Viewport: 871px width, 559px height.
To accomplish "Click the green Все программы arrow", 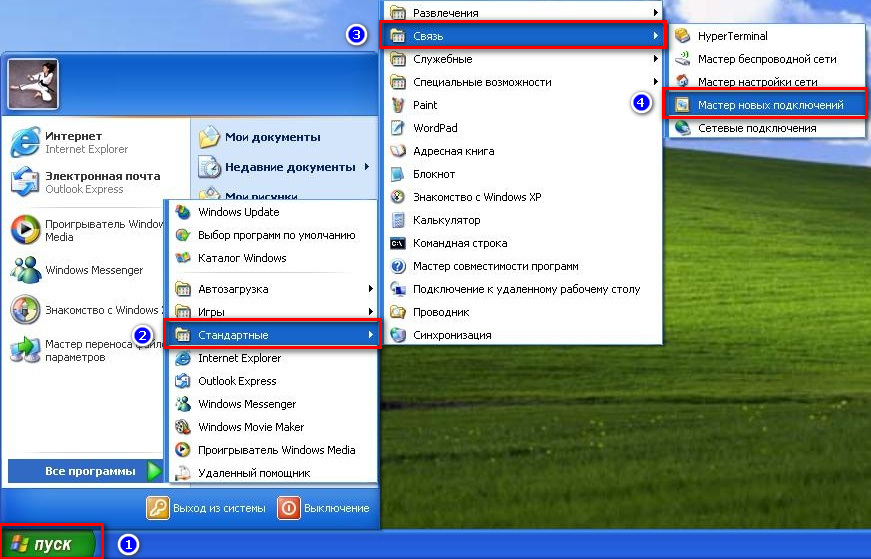I will point(154,471).
